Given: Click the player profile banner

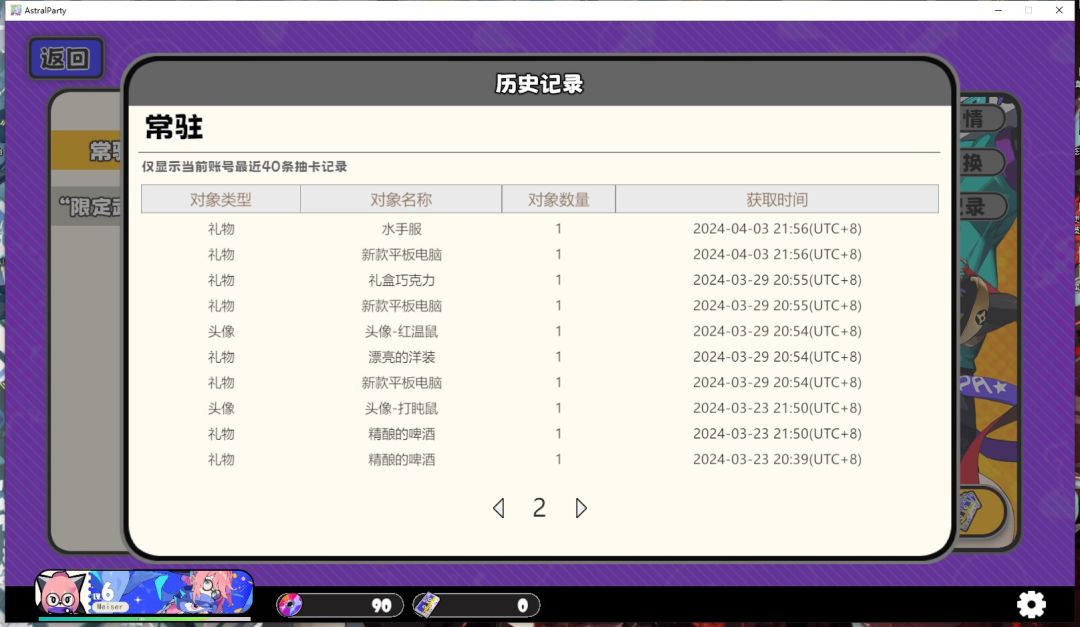Looking at the screenshot, I should [x=145, y=593].
